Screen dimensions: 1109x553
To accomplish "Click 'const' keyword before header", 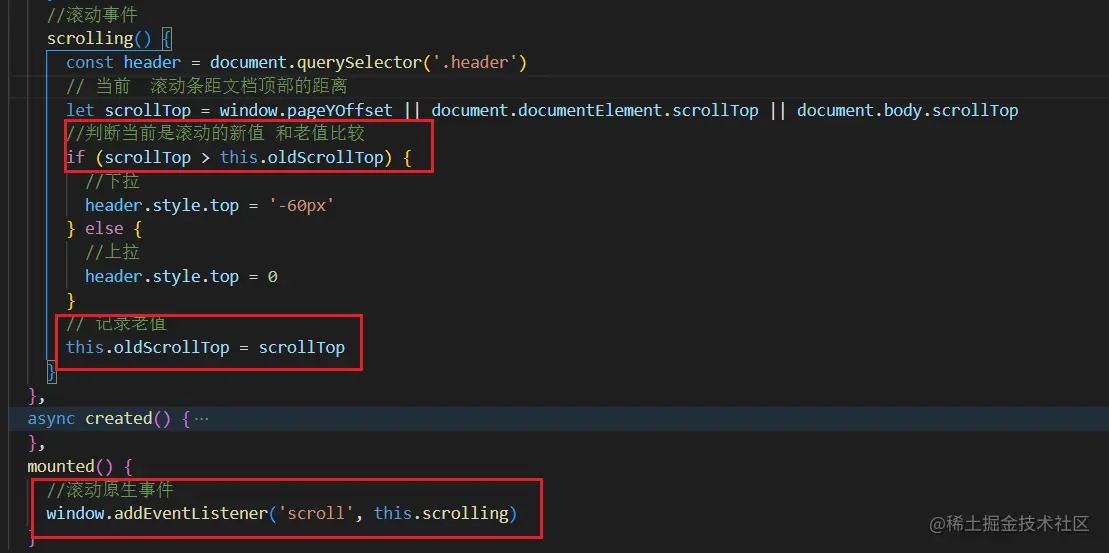I will coord(90,62).
